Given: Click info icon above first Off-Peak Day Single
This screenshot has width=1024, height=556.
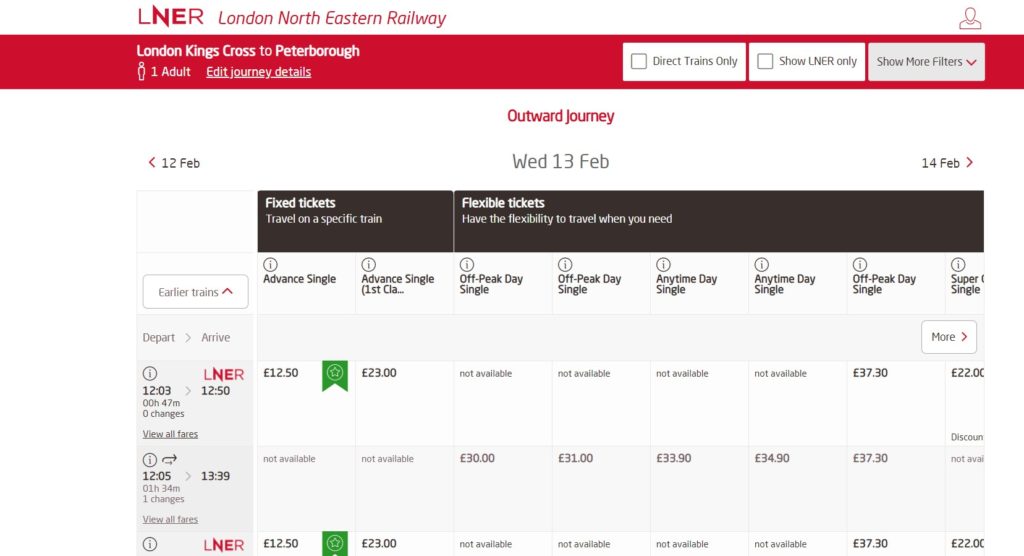Looking at the screenshot, I should pos(466,265).
